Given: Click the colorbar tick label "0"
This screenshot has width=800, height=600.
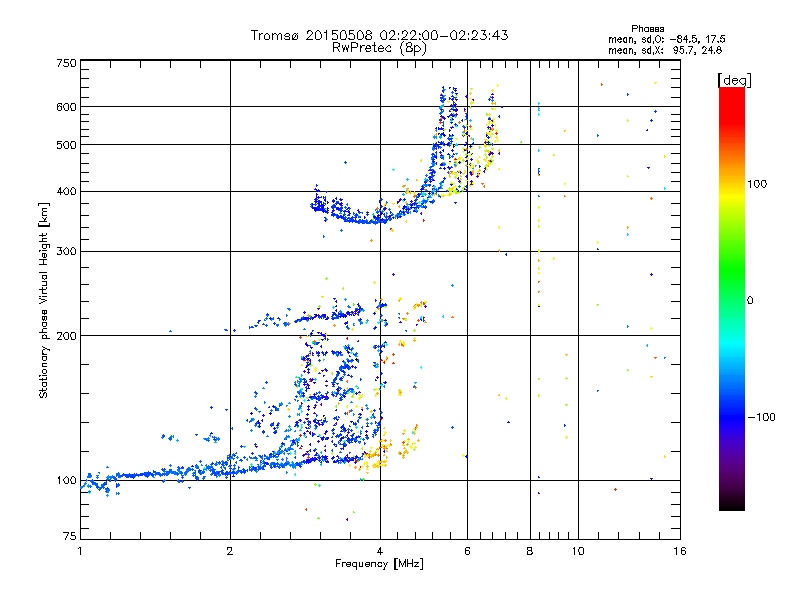Looking at the screenshot, I should [x=750, y=301].
